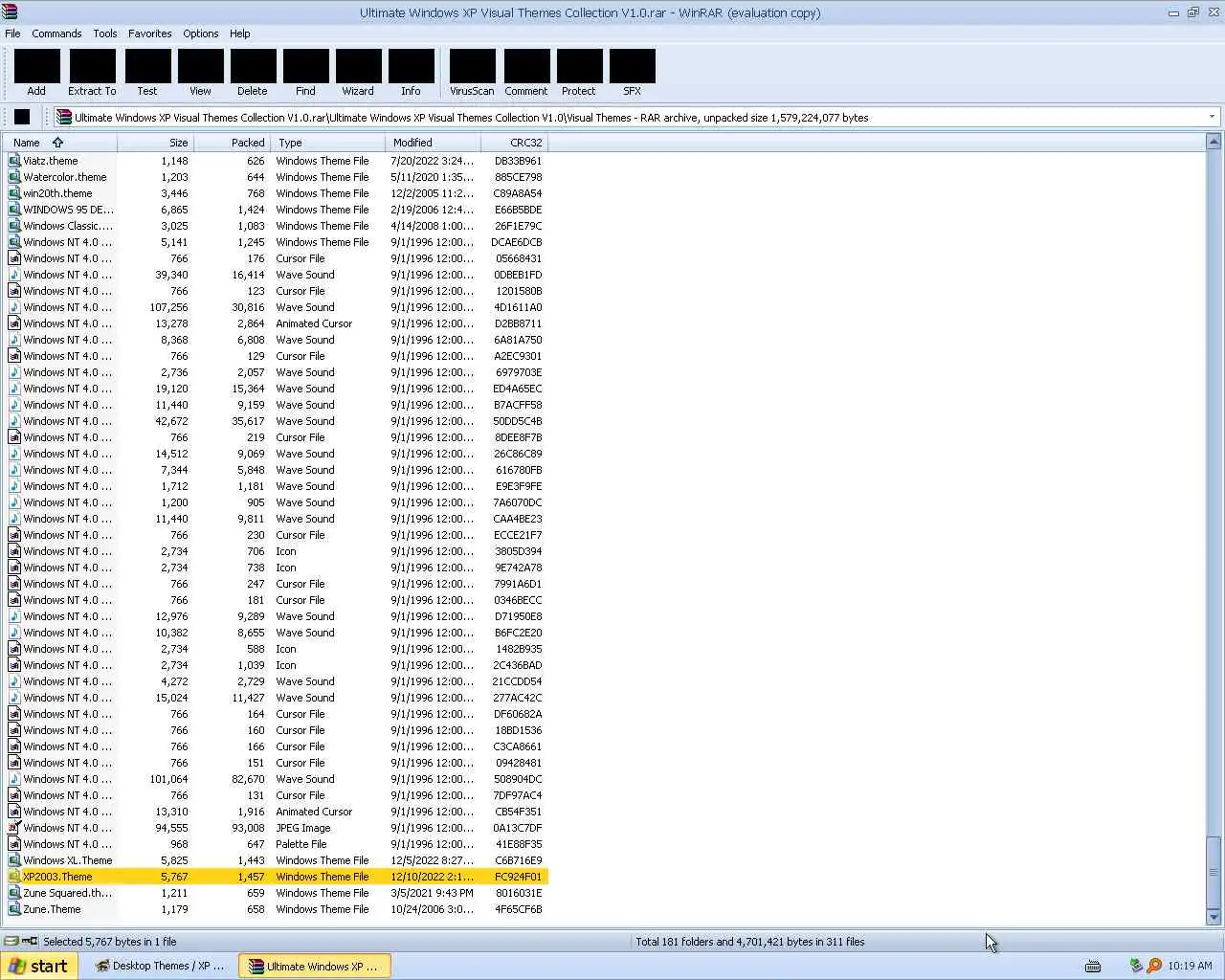
Task: Sort the list by the CRC32 column
Action: (514, 143)
